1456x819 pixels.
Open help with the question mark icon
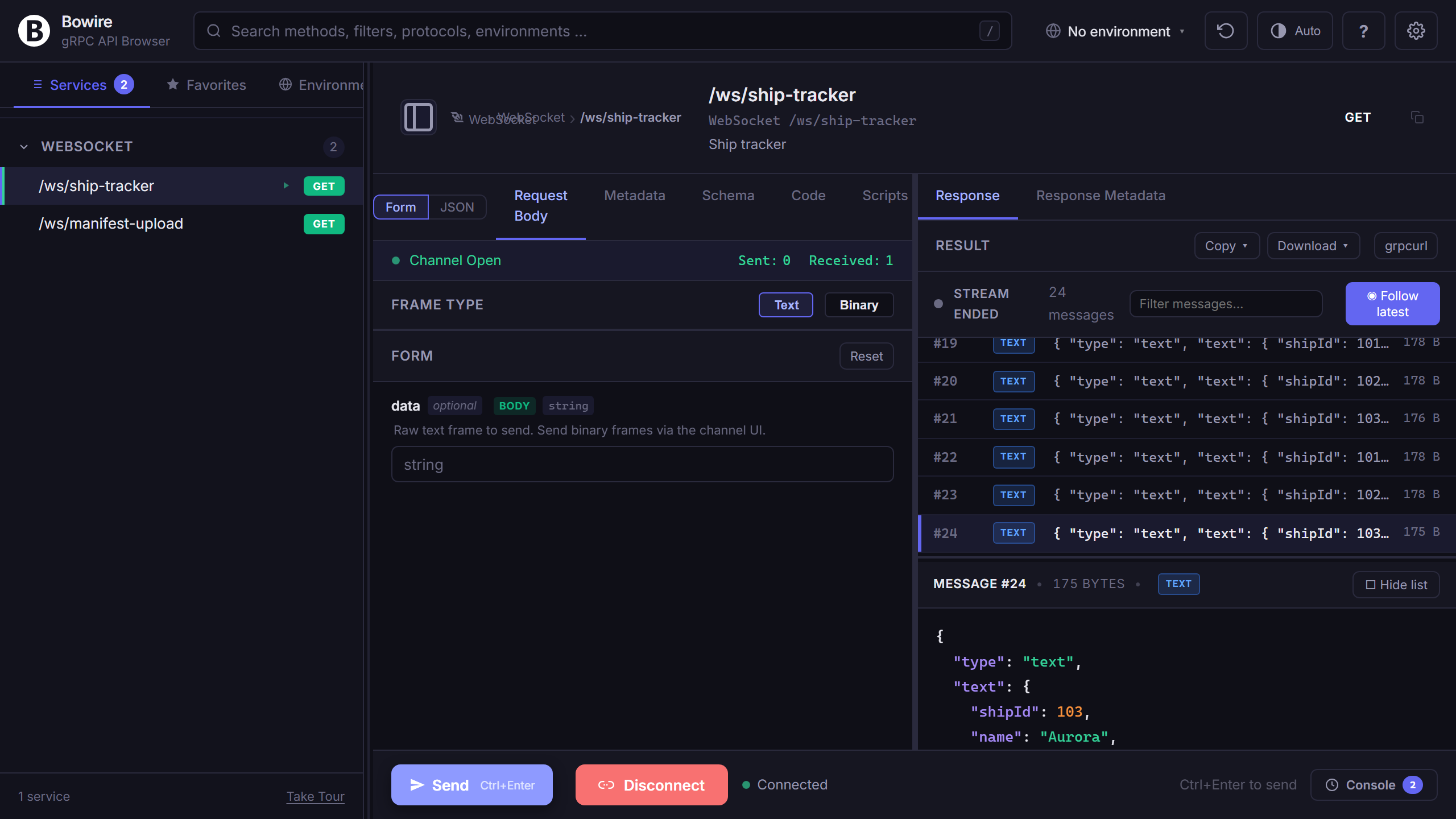pyautogui.click(x=1363, y=31)
